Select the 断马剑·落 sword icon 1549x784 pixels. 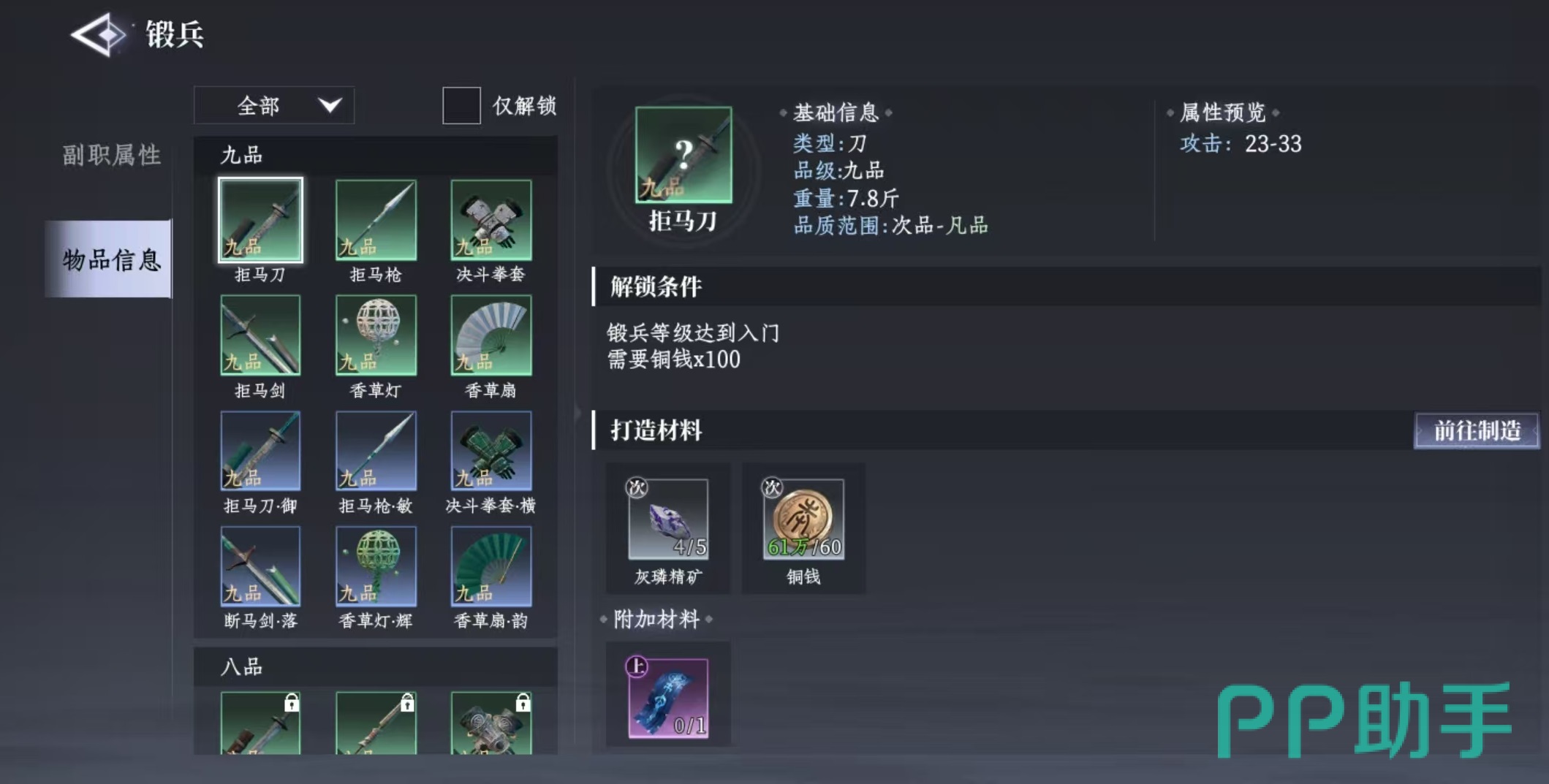[260, 566]
